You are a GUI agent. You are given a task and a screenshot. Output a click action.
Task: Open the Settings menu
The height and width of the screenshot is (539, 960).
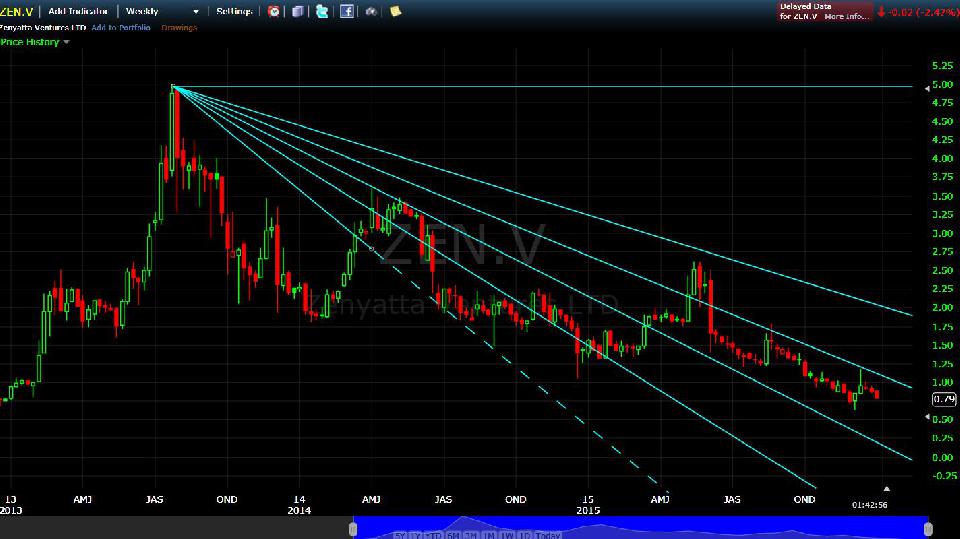pos(234,12)
